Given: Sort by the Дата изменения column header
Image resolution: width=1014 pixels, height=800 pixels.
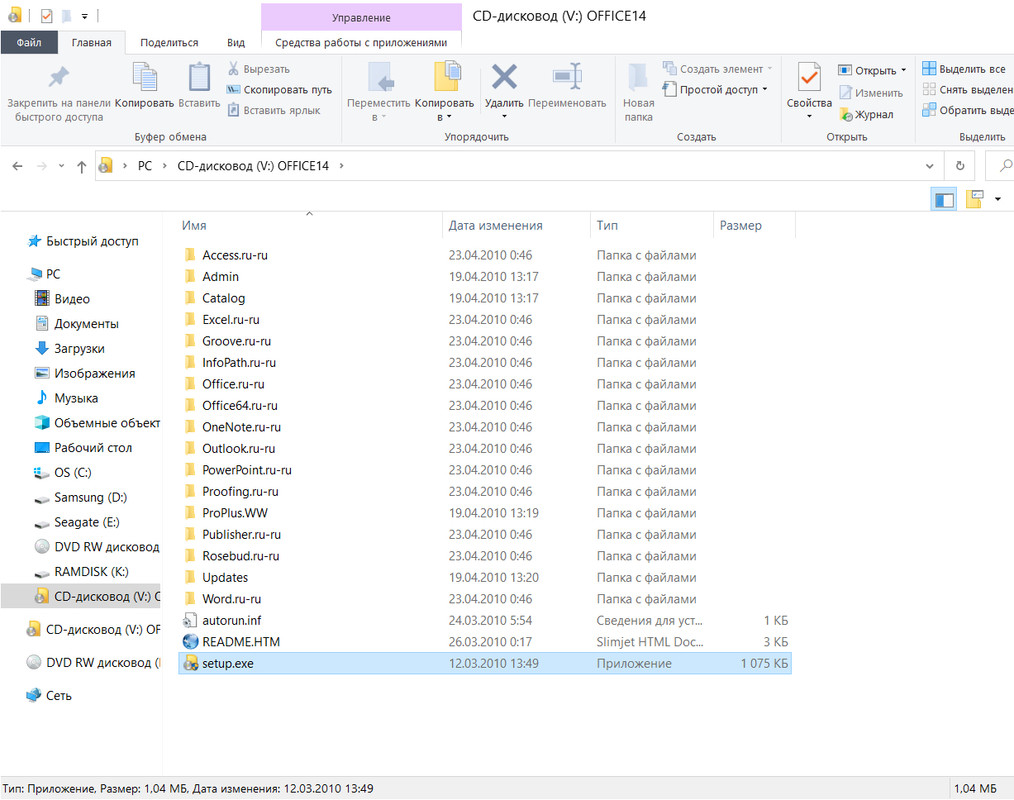Looking at the screenshot, I should coord(516,225).
